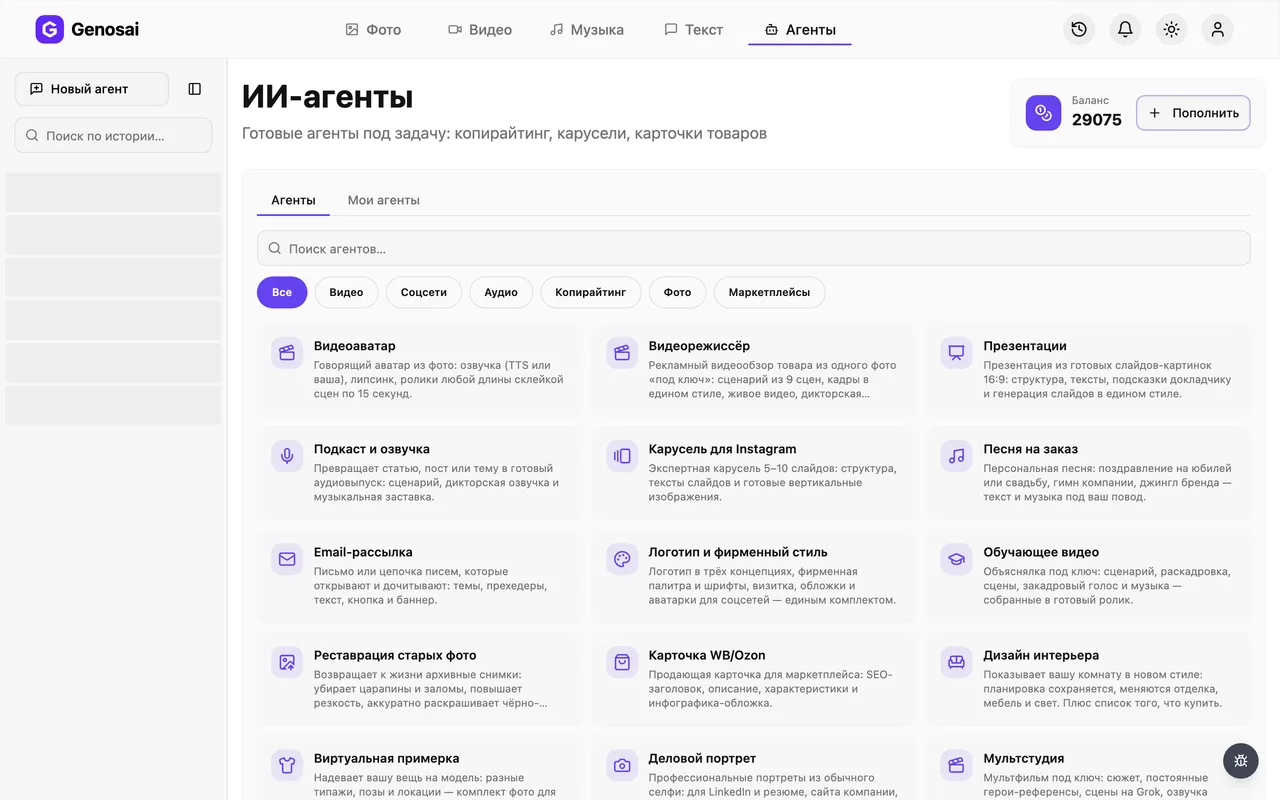The width and height of the screenshot is (1280, 800).
Task: Open the Агенты navigation tab
Action: tap(800, 30)
